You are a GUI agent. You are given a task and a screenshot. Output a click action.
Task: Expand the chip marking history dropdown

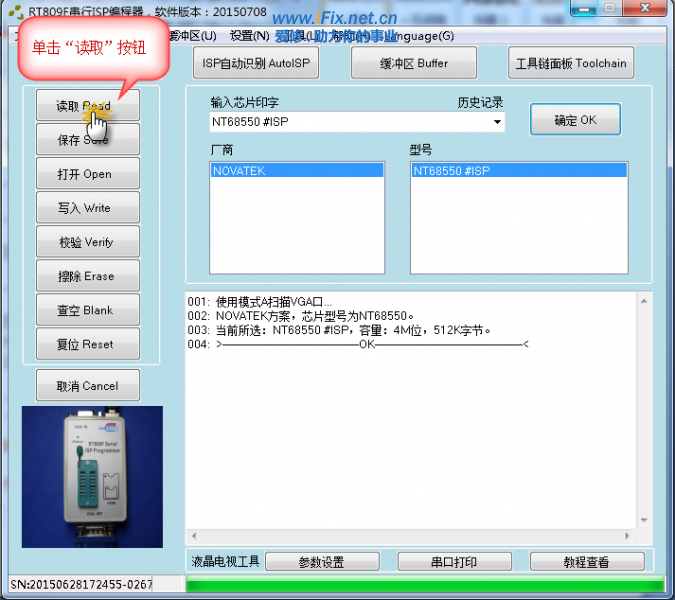pos(497,123)
